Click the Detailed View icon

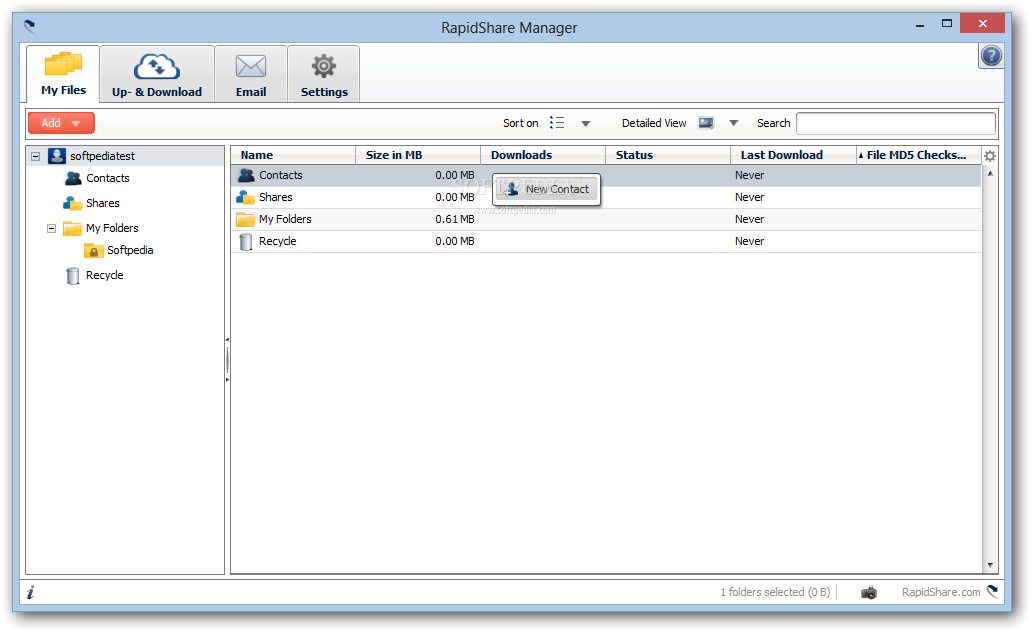pyautogui.click(x=706, y=123)
